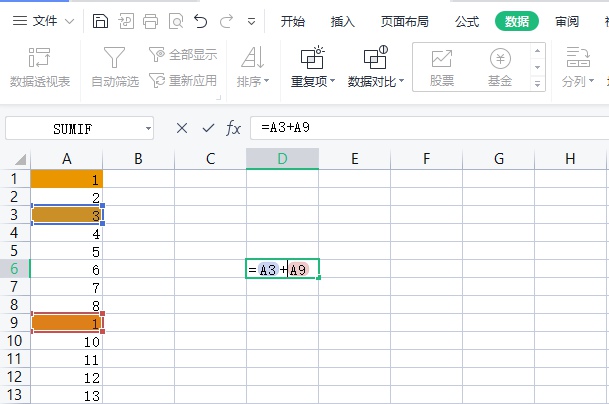Viewport: 609px width, 404px height.
Task: Select row 1 header
Action: click(x=15, y=179)
